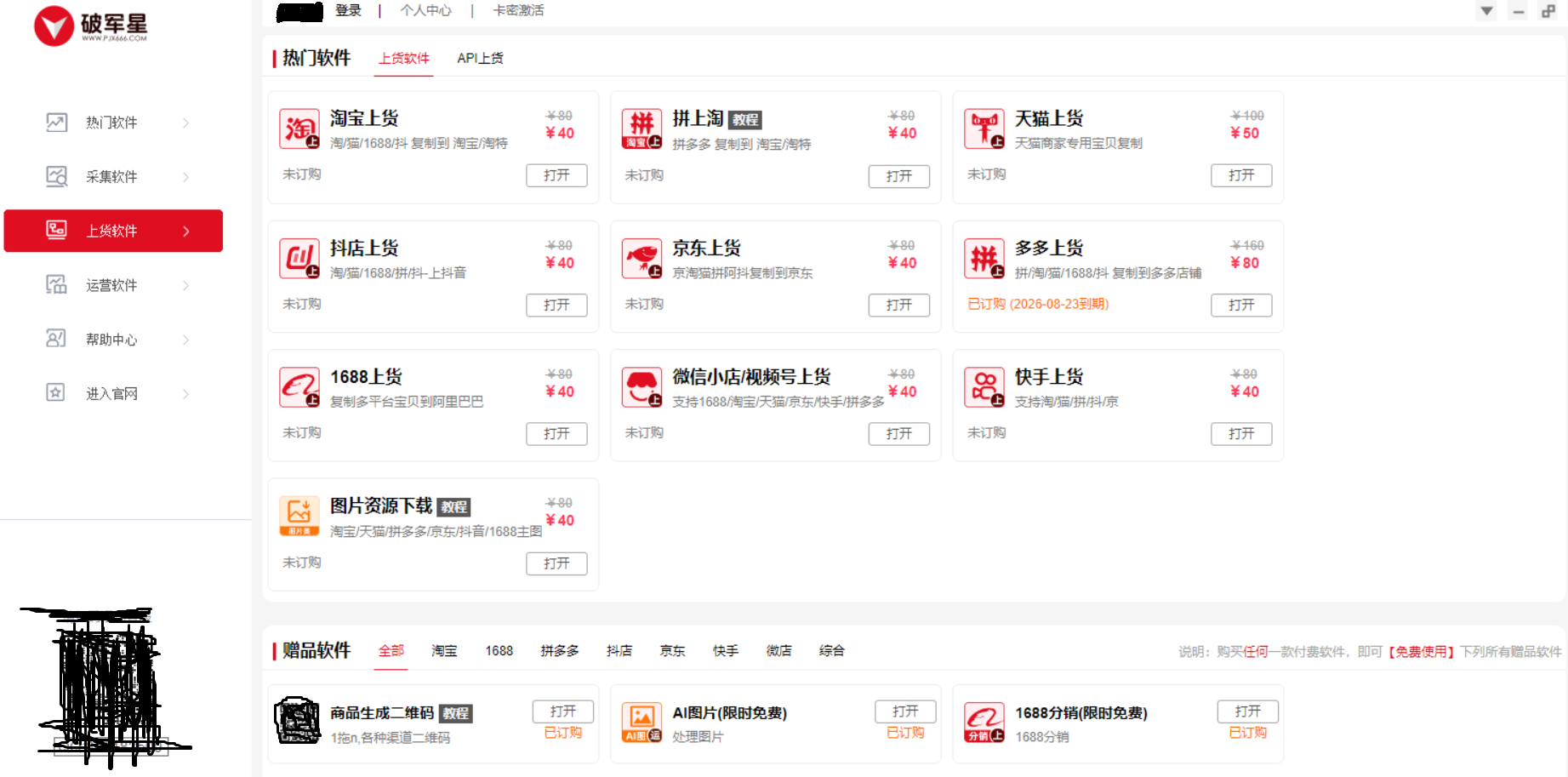Expand the 采集软件 sidebar chevron
This screenshot has height=777, width=1568.
185,177
